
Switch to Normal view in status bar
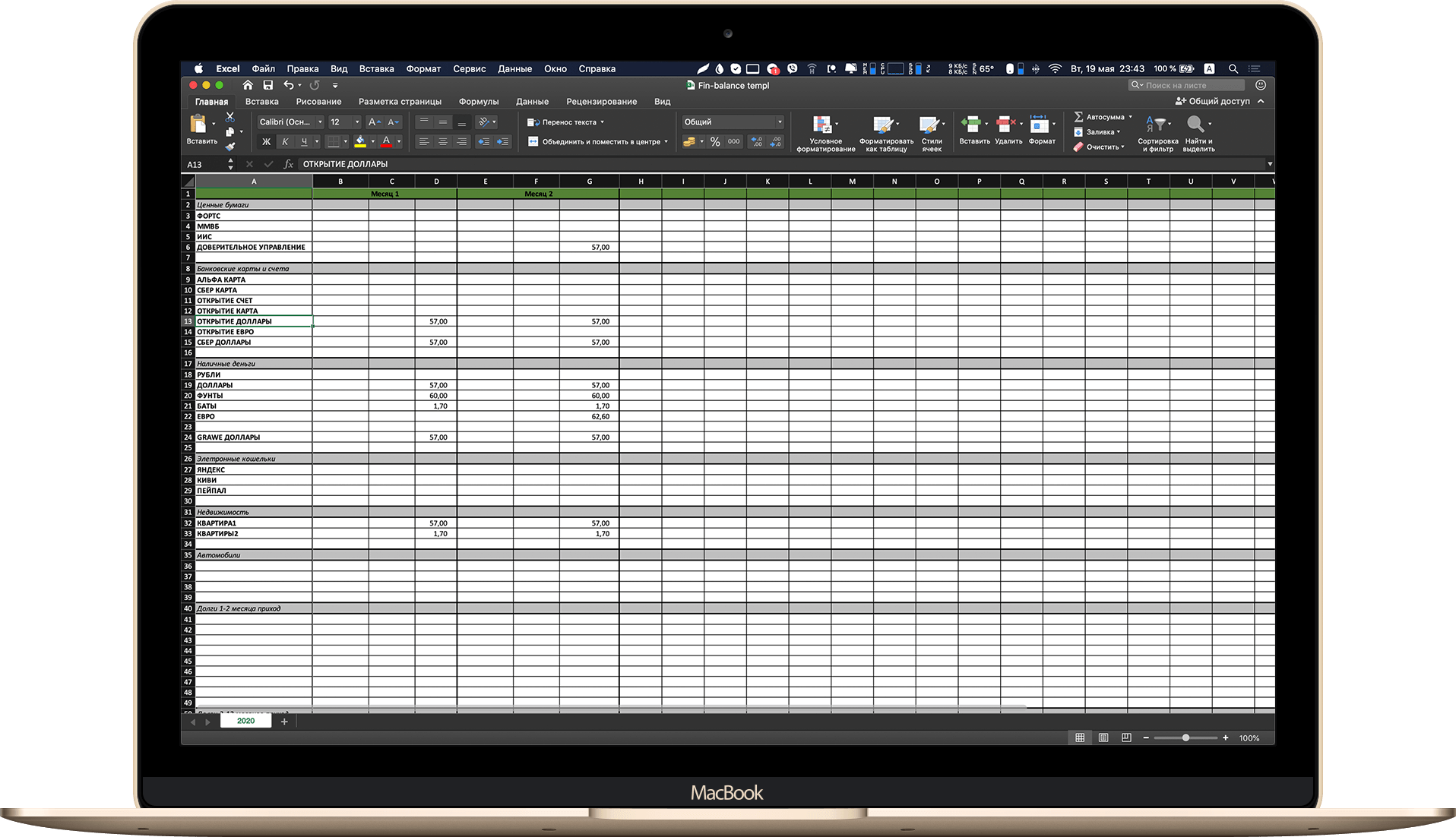(x=1080, y=738)
